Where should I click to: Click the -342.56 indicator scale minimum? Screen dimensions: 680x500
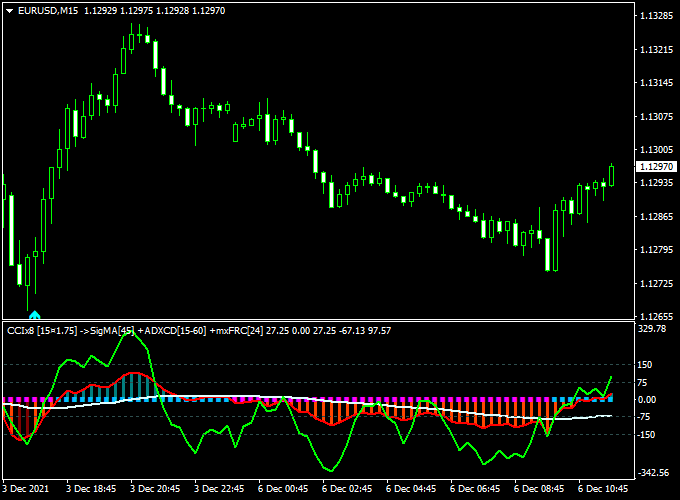point(654,472)
